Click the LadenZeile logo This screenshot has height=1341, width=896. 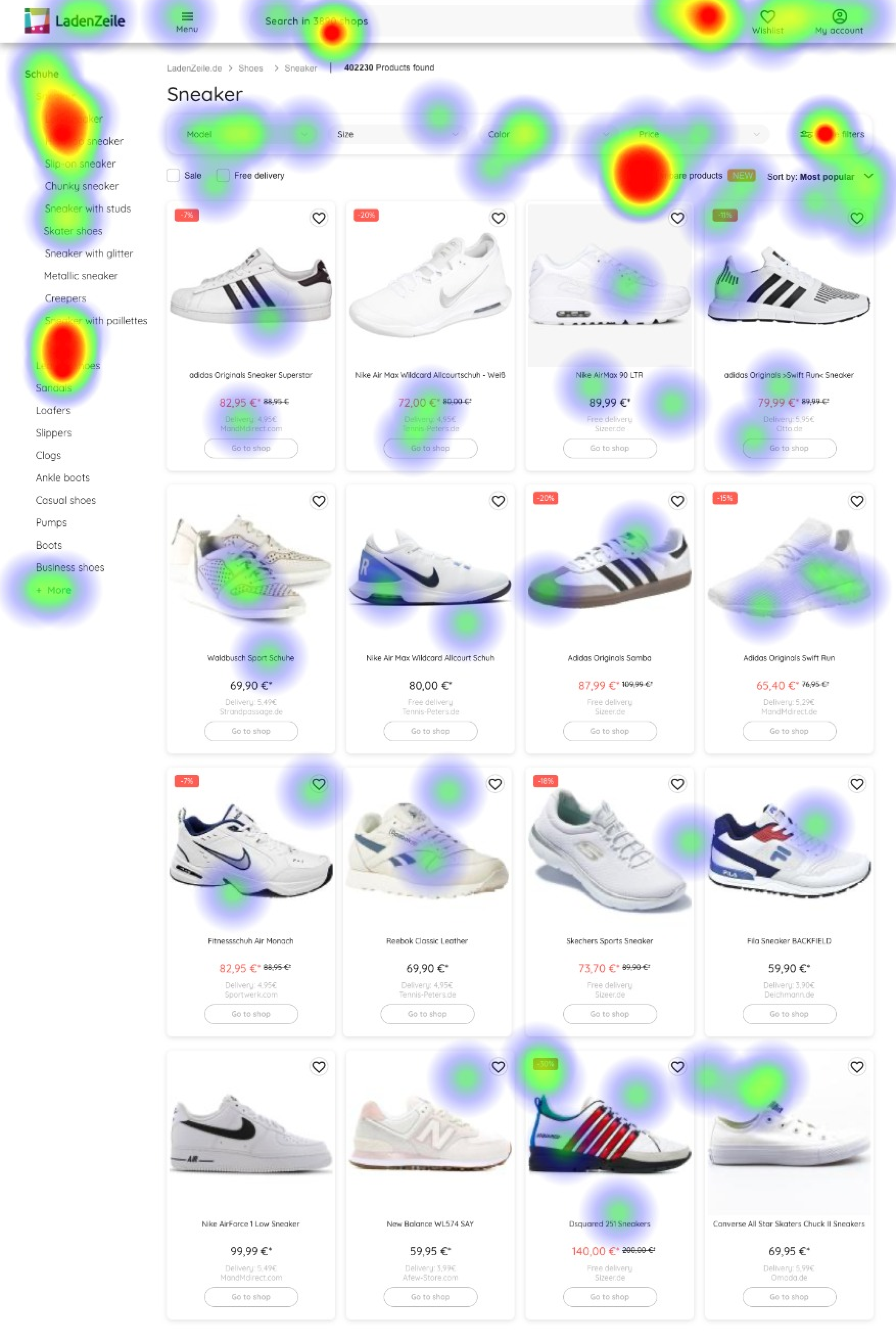[x=74, y=20]
